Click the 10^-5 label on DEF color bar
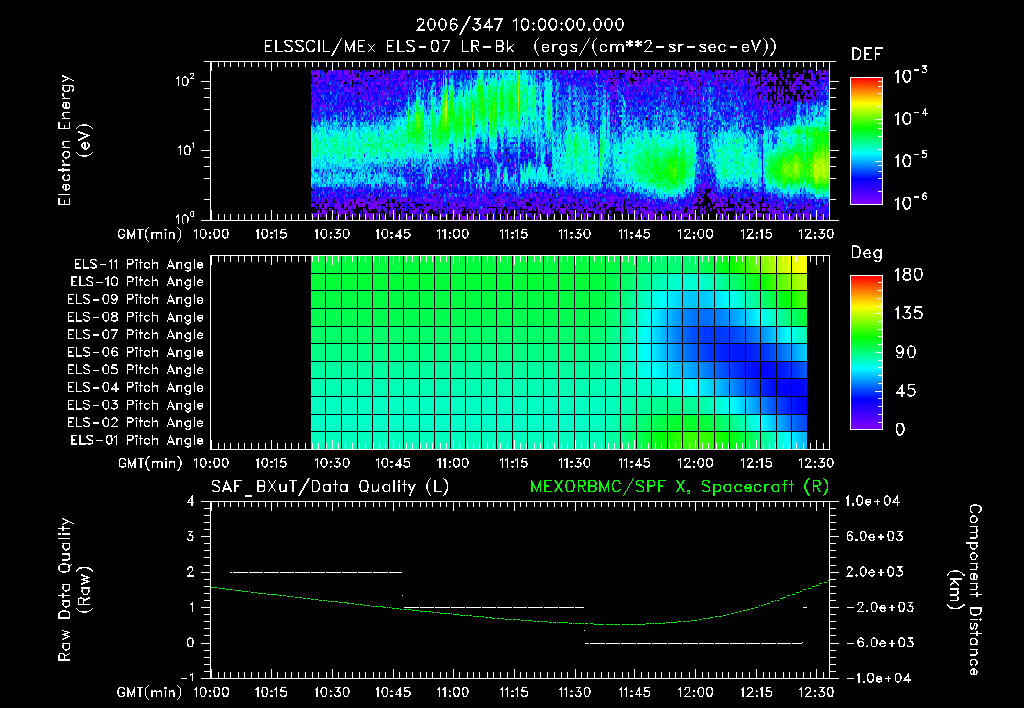This screenshot has height=708, width=1024. (910, 159)
